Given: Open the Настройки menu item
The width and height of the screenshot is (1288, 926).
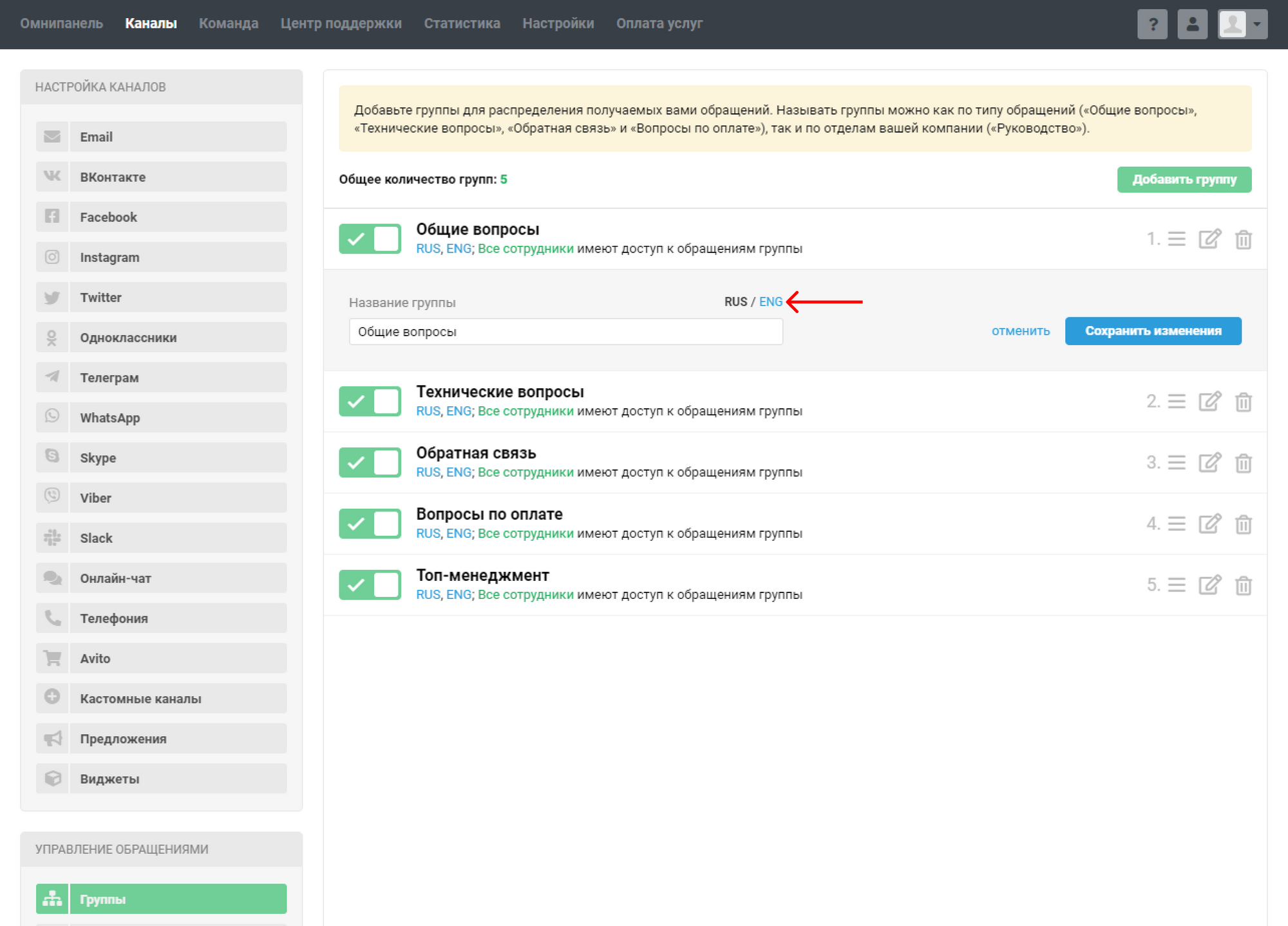Looking at the screenshot, I should click(558, 23).
